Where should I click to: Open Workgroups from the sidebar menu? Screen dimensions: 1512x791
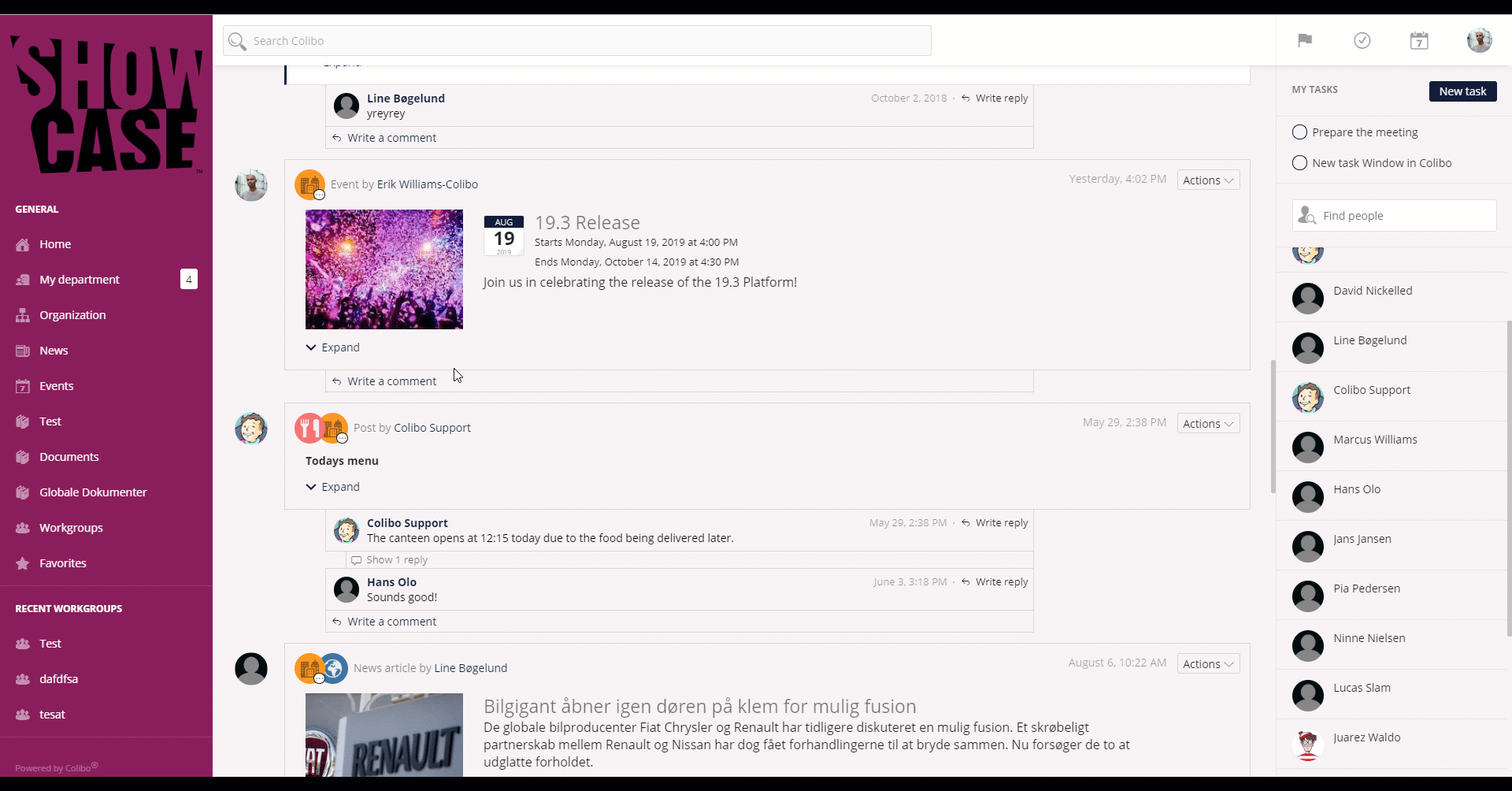(71, 528)
